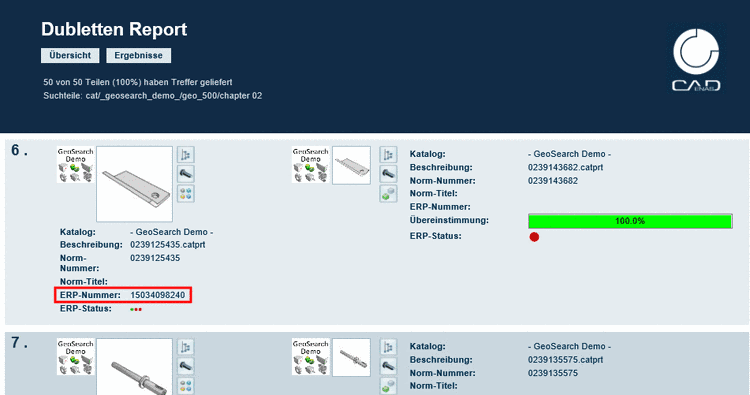750x395 pixels.
Task: Click the 100.0% Übereinstimmung green bar
Action: pyautogui.click(x=630, y=221)
